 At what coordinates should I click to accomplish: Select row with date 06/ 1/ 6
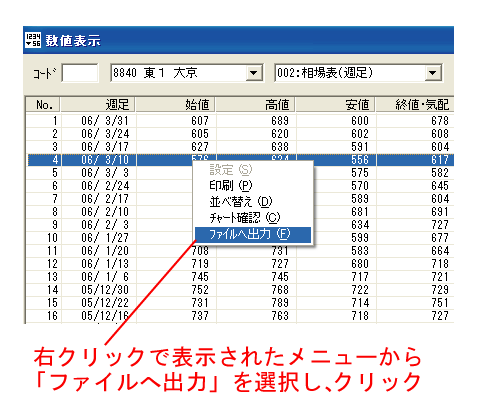(240, 277)
